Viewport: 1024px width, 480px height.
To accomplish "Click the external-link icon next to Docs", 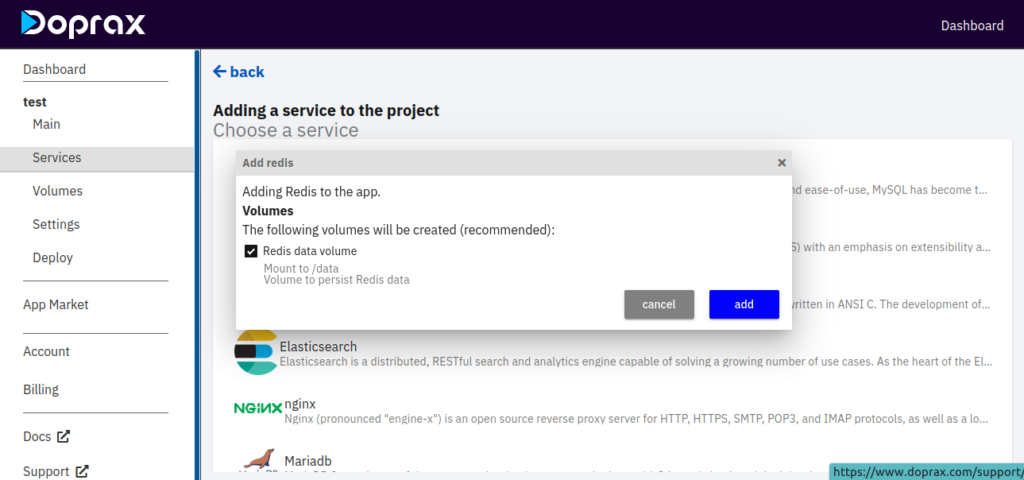I will pos(63,436).
